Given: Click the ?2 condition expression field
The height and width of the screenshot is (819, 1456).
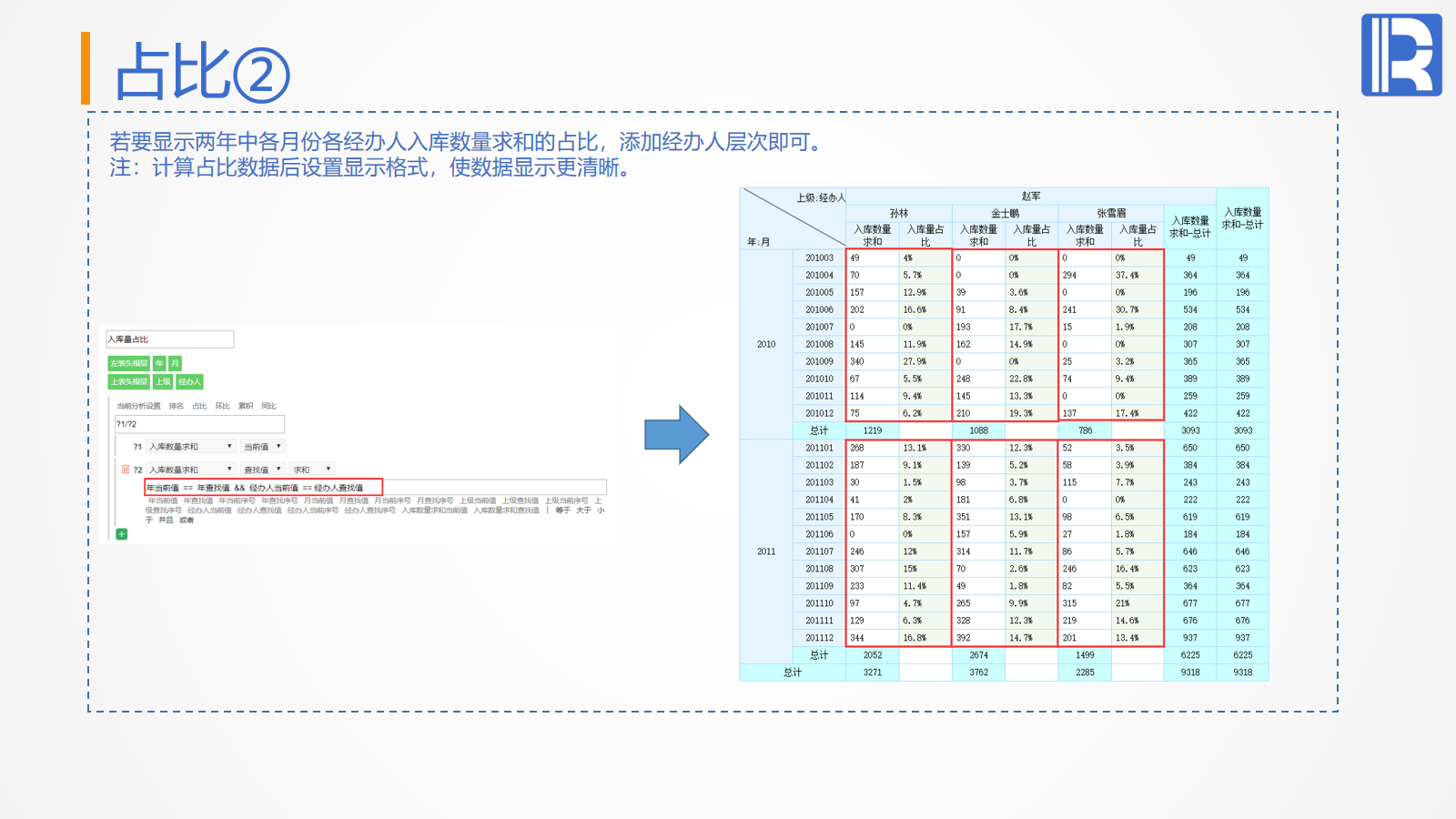Looking at the screenshot, I should click(x=376, y=488).
